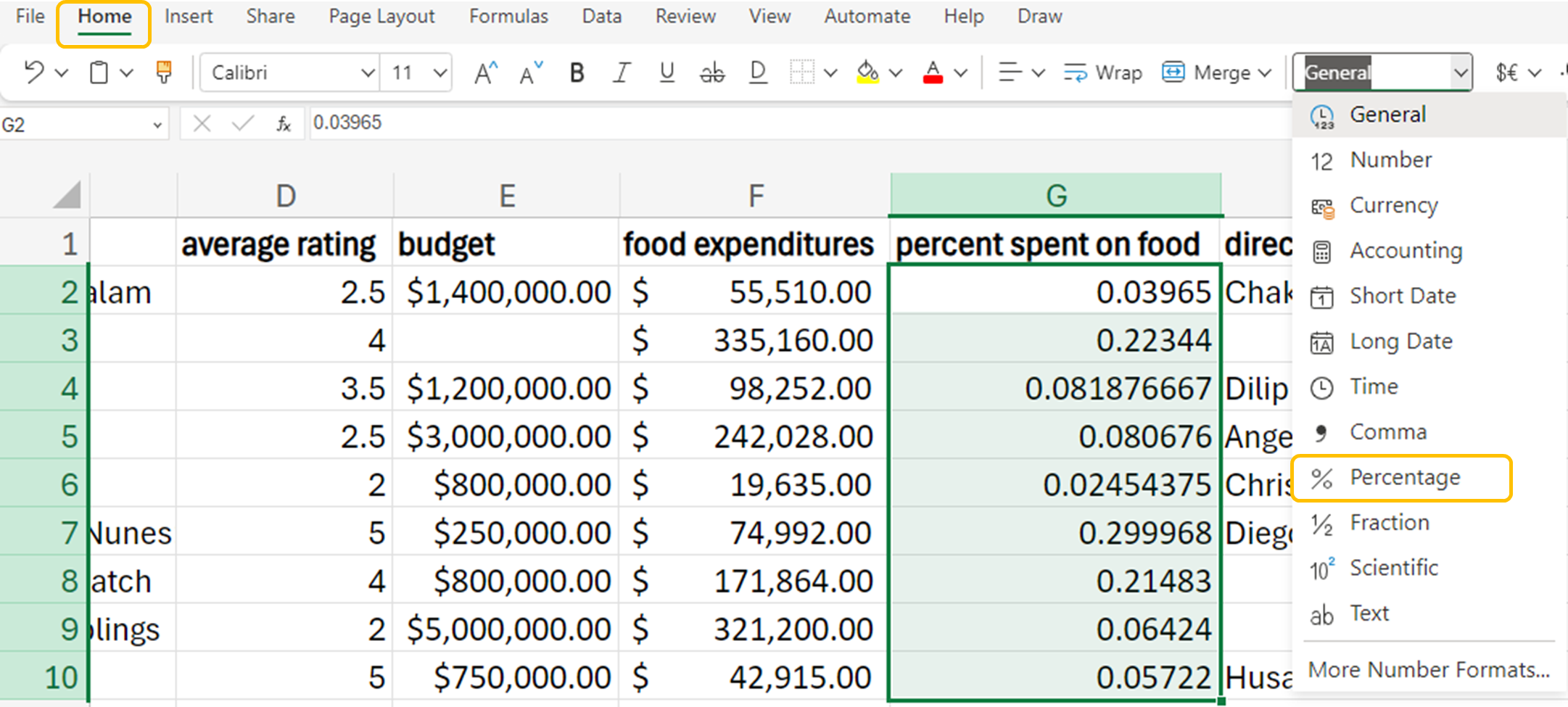Click the Undo arrow icon
Viewport: 1568px width, 707px height.
tap(34, 72)
